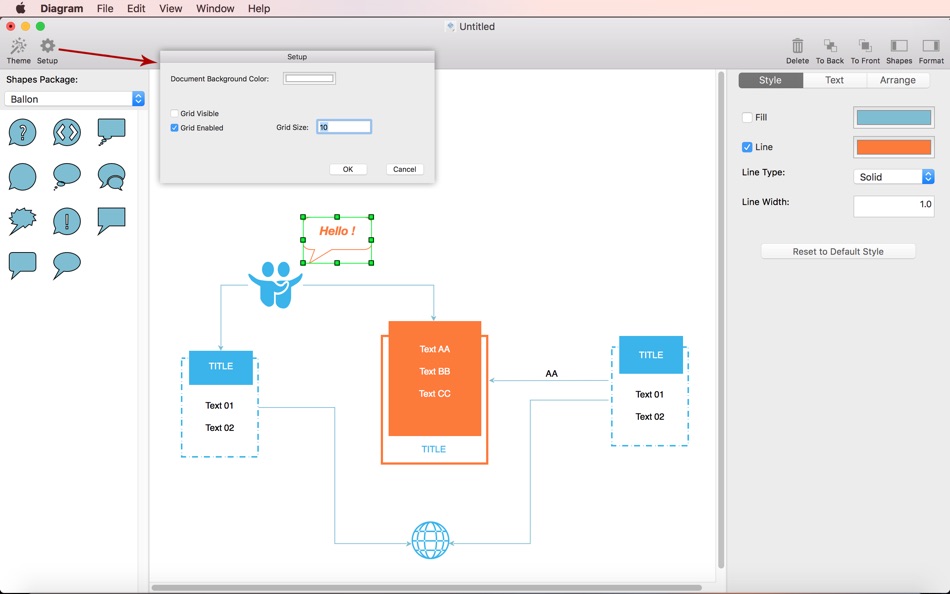Open the Line Type Solid dropdown
The height and width of the screenshot is (594, 950).
coord(894,176)
